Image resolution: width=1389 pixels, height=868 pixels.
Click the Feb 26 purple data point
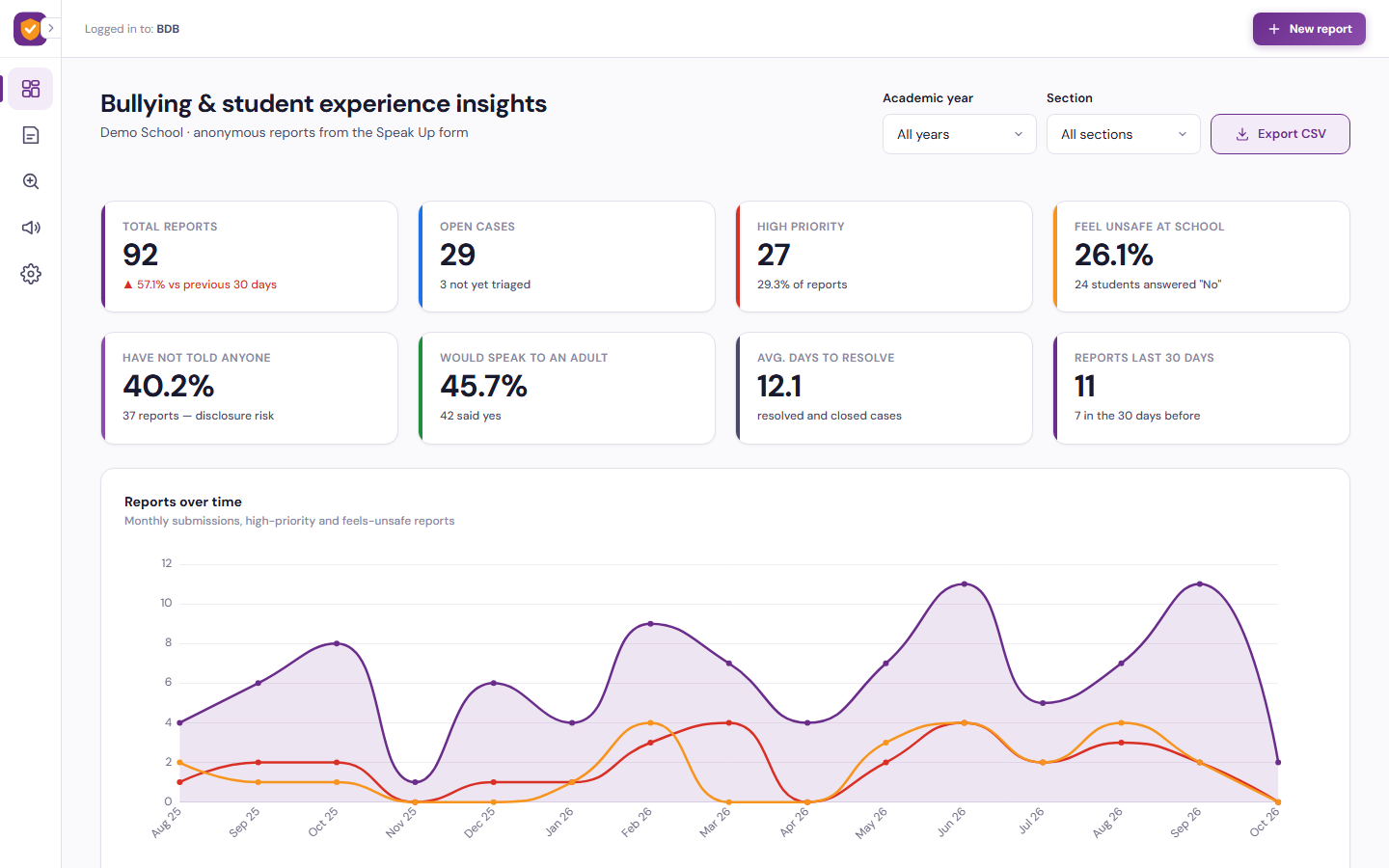coord(651,623)
